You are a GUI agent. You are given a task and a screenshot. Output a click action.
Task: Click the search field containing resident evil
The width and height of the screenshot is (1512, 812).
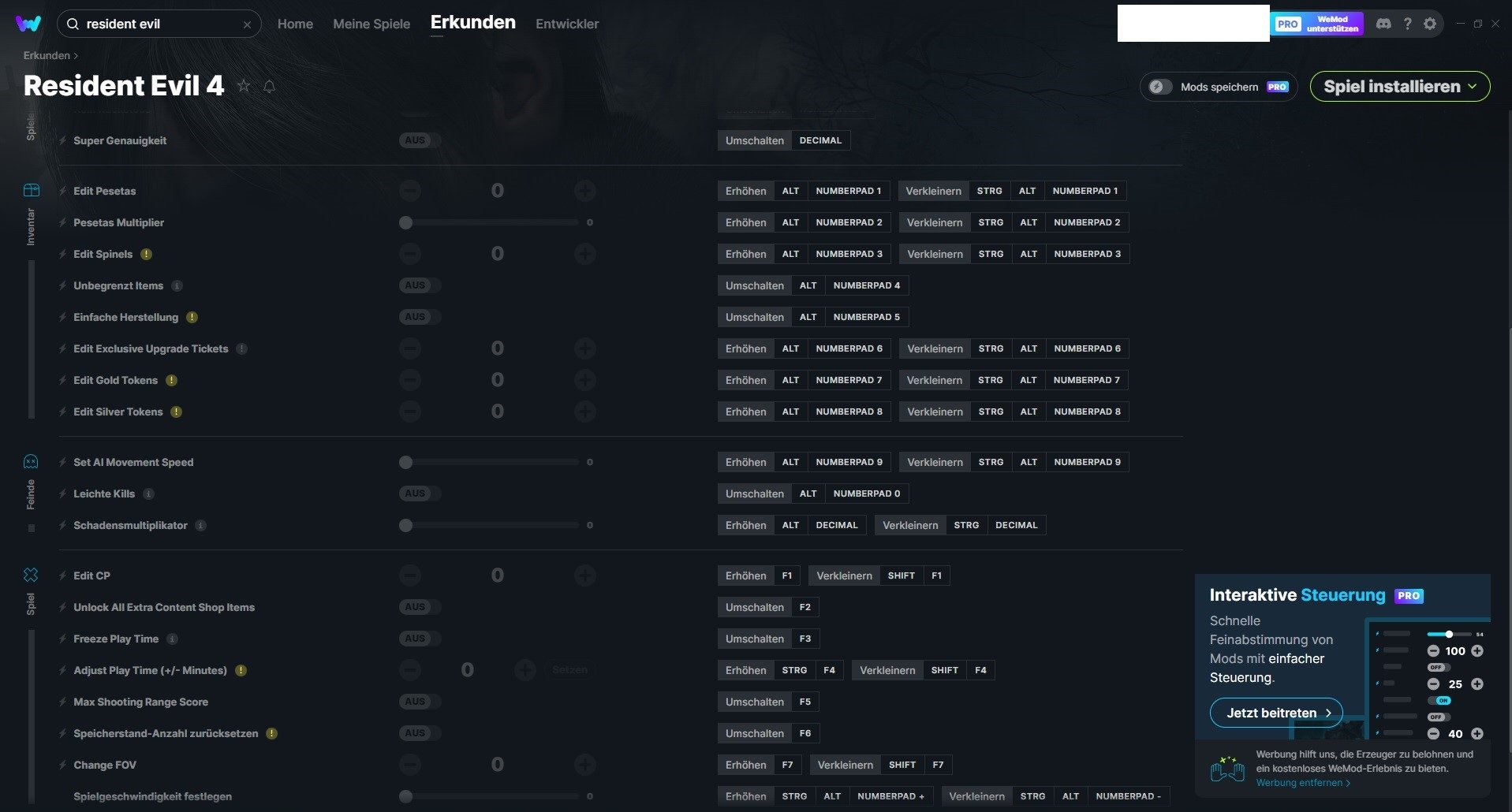[159, 24]
